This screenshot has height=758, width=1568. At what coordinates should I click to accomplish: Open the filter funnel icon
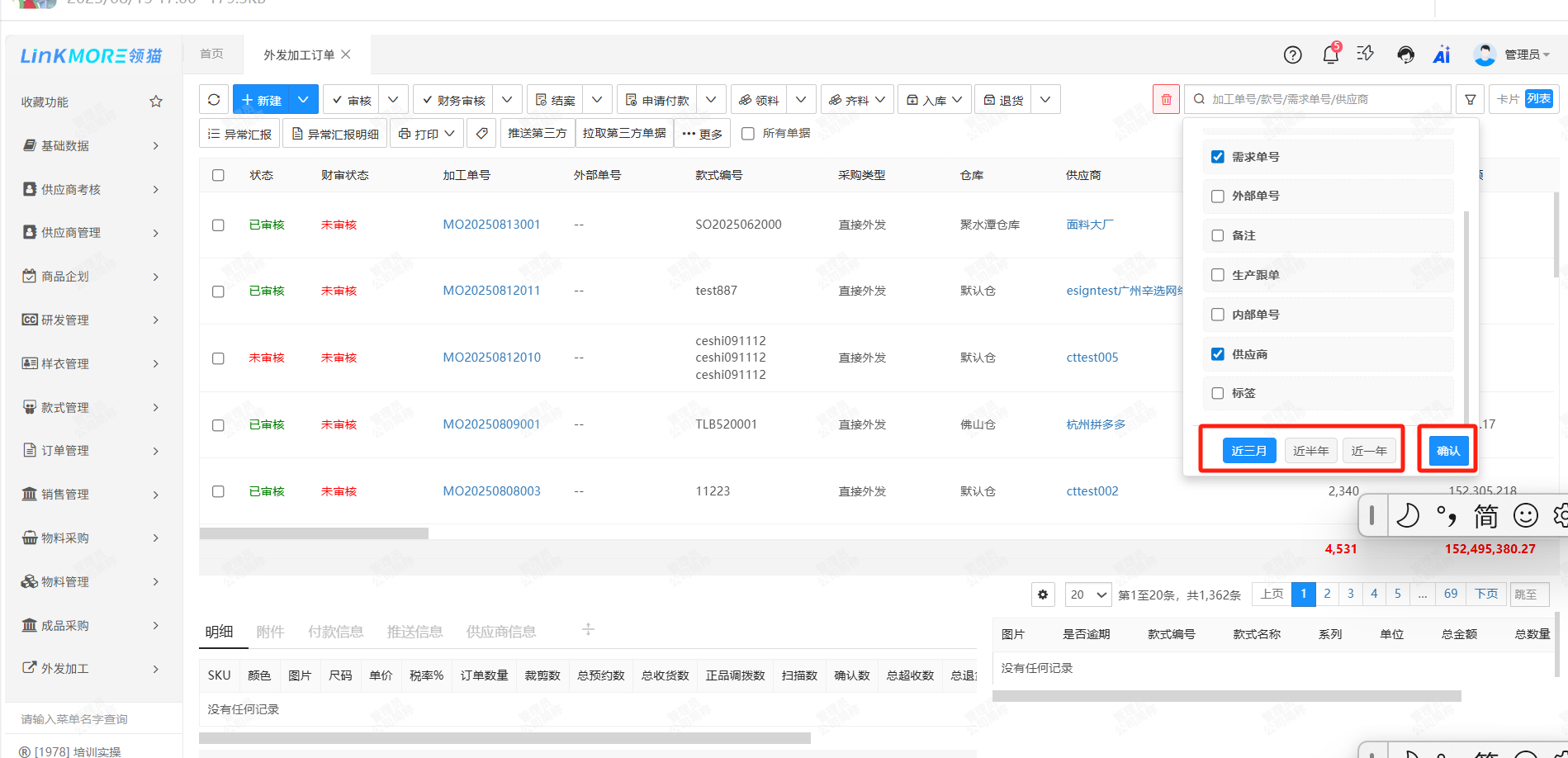pyautogui.click(x=1470, y=100)
